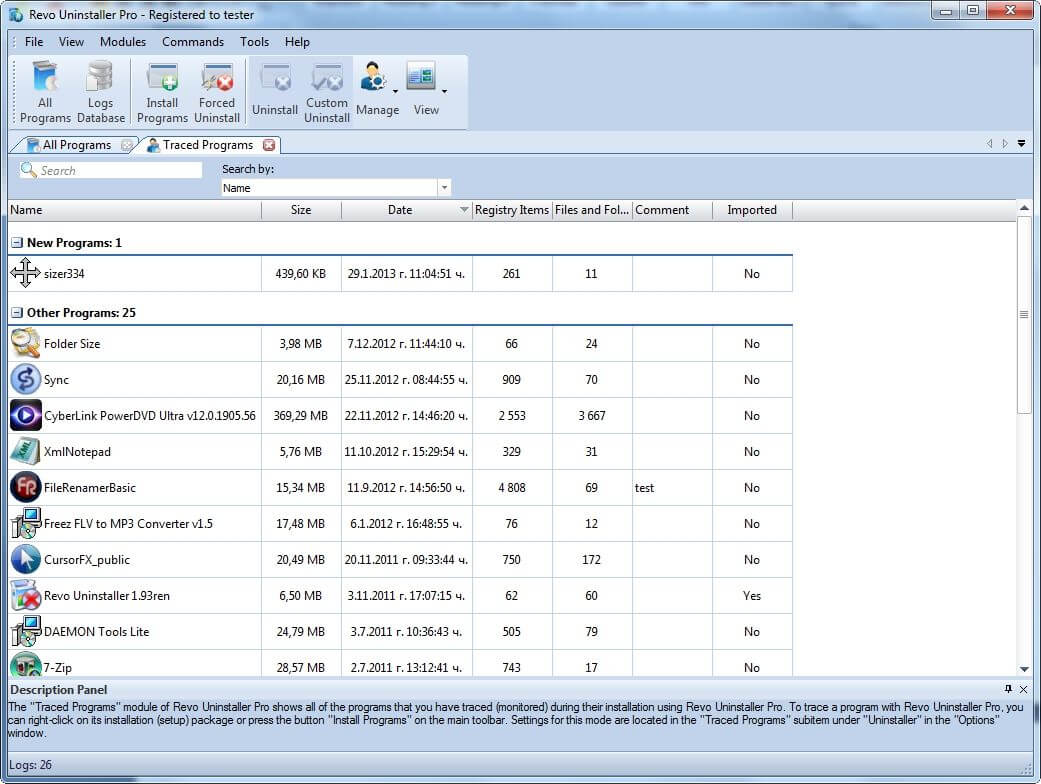Open the All Programs toolbar module
Viewport: 1041px width, 784px height.
pos(45,92)
